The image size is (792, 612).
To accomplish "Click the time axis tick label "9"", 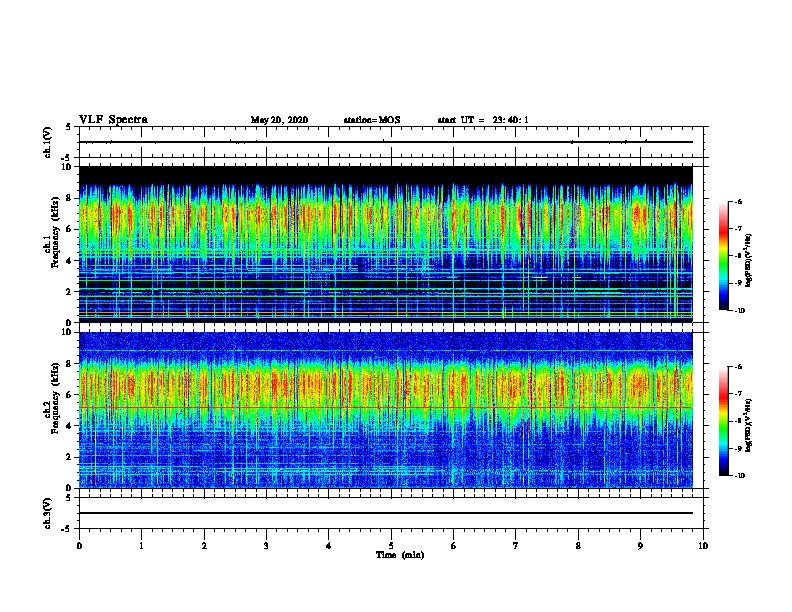I will click(x=640, y=546).
